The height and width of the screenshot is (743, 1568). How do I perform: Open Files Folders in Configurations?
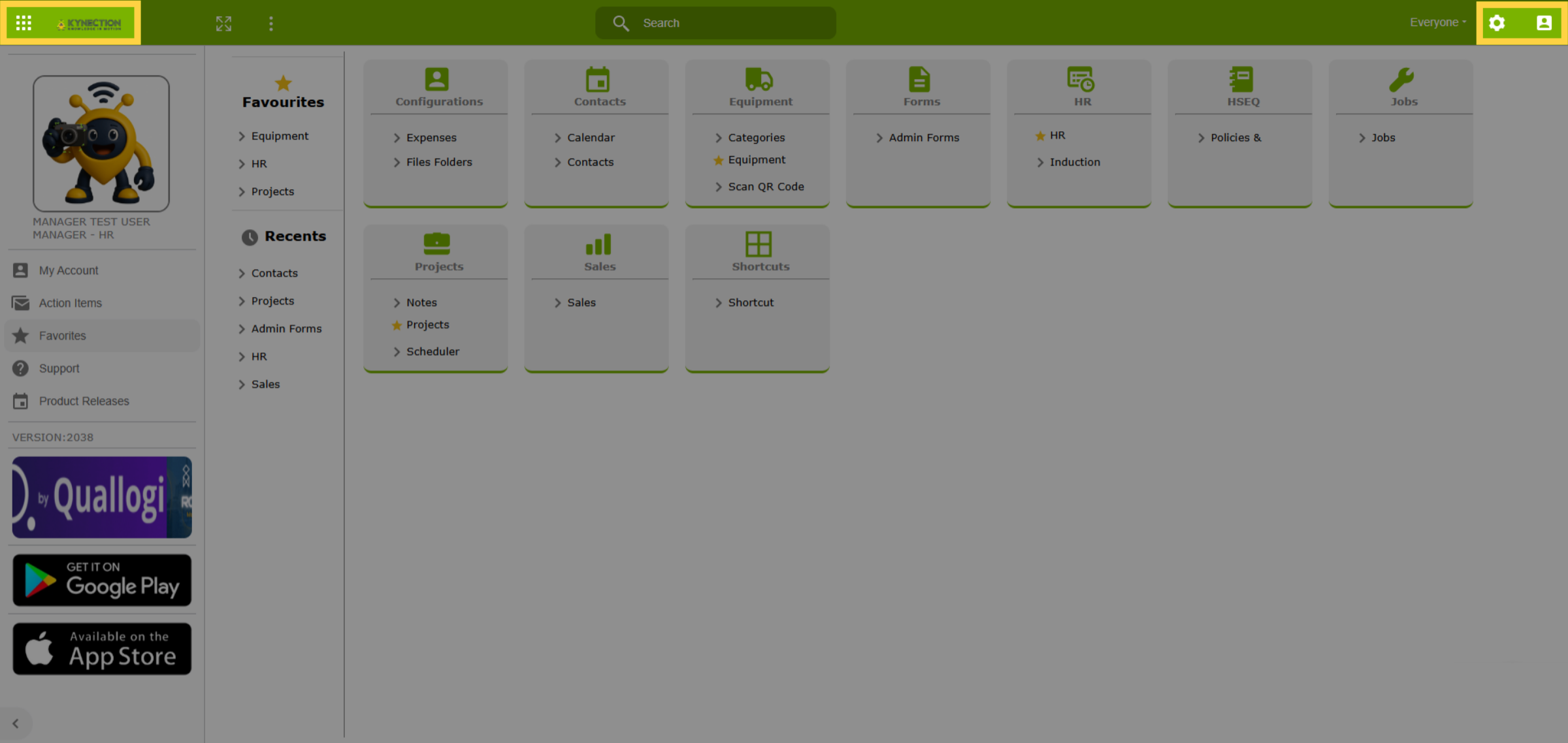click(x=439, y=162)
